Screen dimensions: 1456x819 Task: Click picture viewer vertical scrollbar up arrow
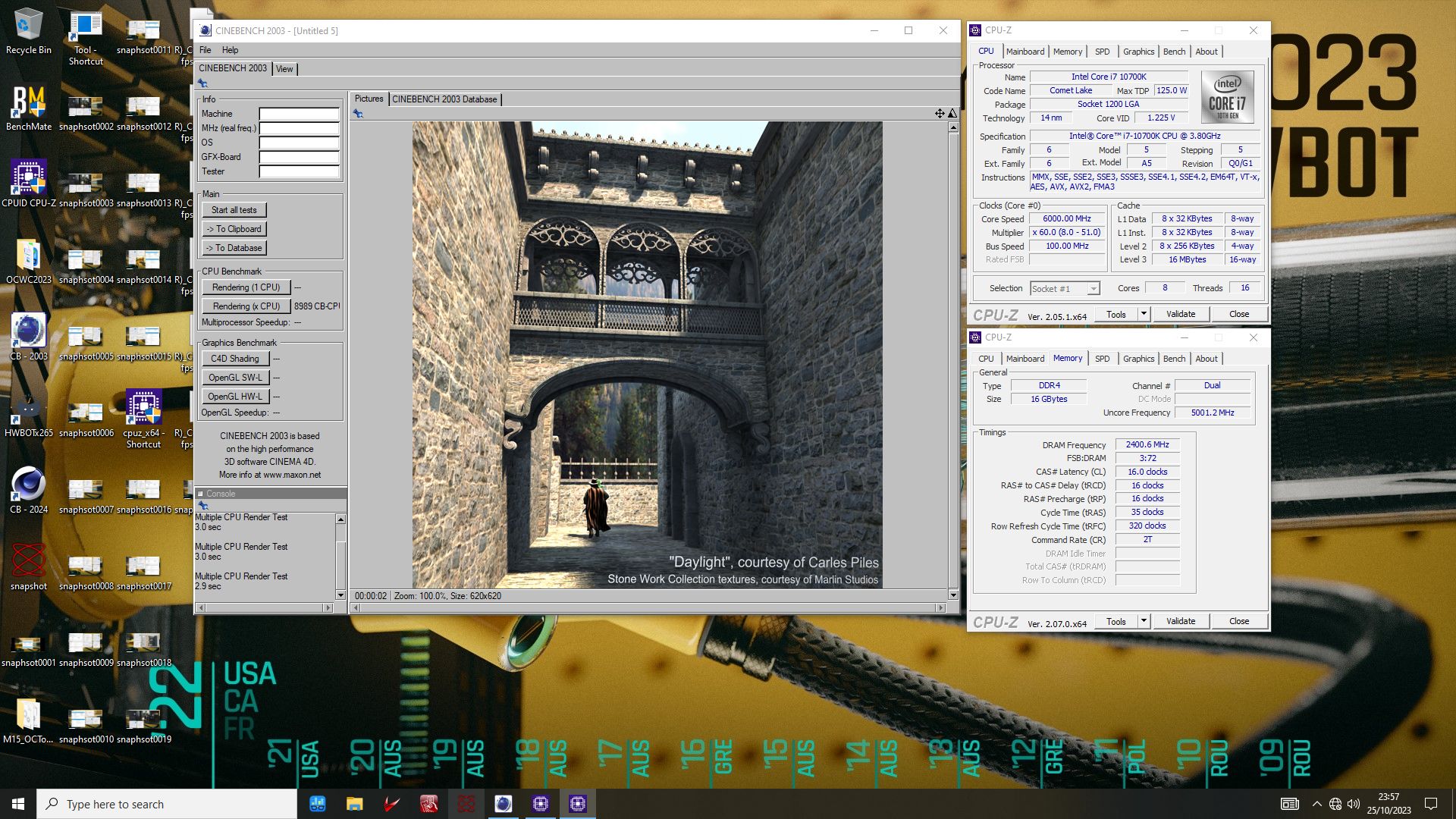(953, 127)
